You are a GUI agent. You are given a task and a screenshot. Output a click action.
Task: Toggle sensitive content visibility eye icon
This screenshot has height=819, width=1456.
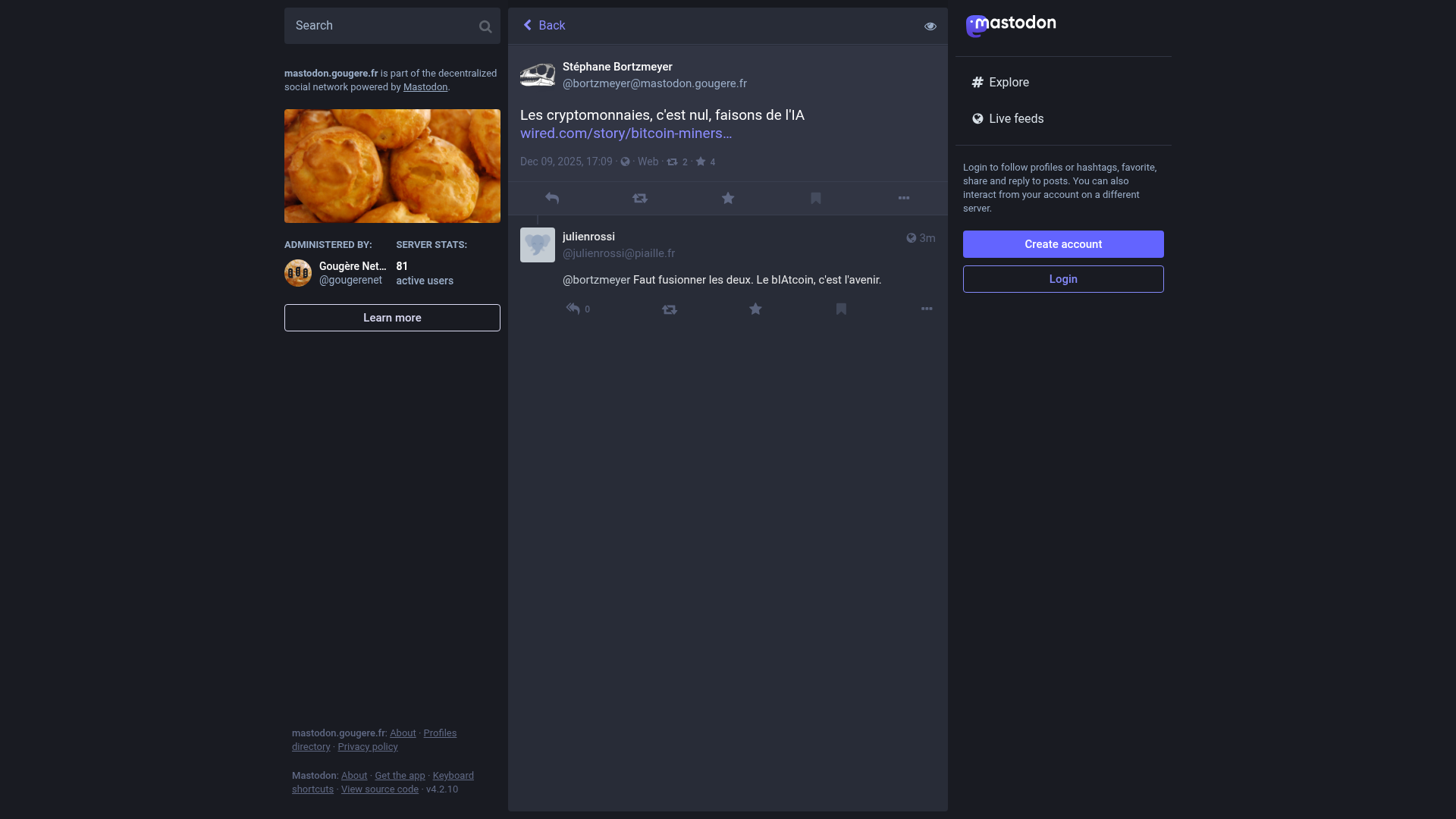click(930, 26)
